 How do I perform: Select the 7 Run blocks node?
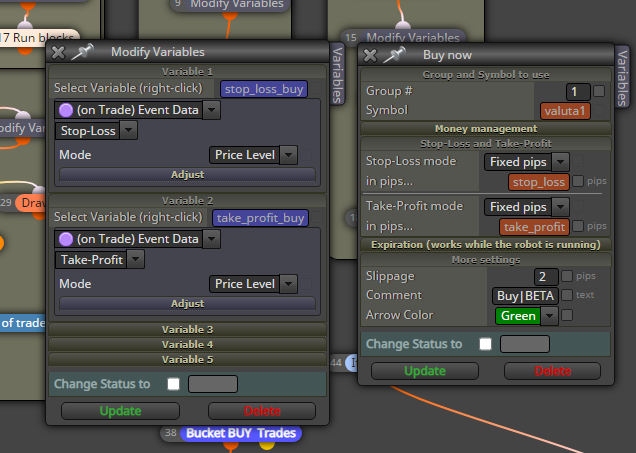point(39,38)
